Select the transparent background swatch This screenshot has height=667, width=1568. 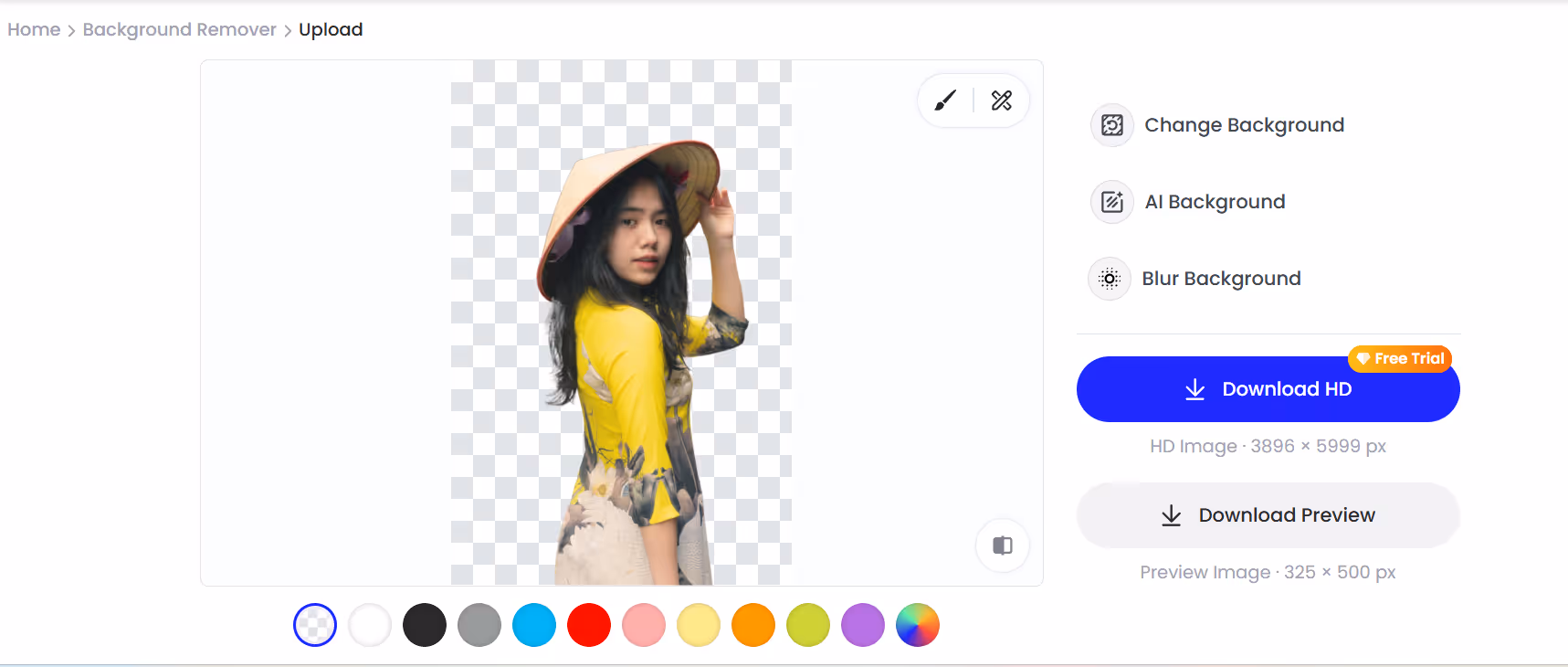point(315,626)
